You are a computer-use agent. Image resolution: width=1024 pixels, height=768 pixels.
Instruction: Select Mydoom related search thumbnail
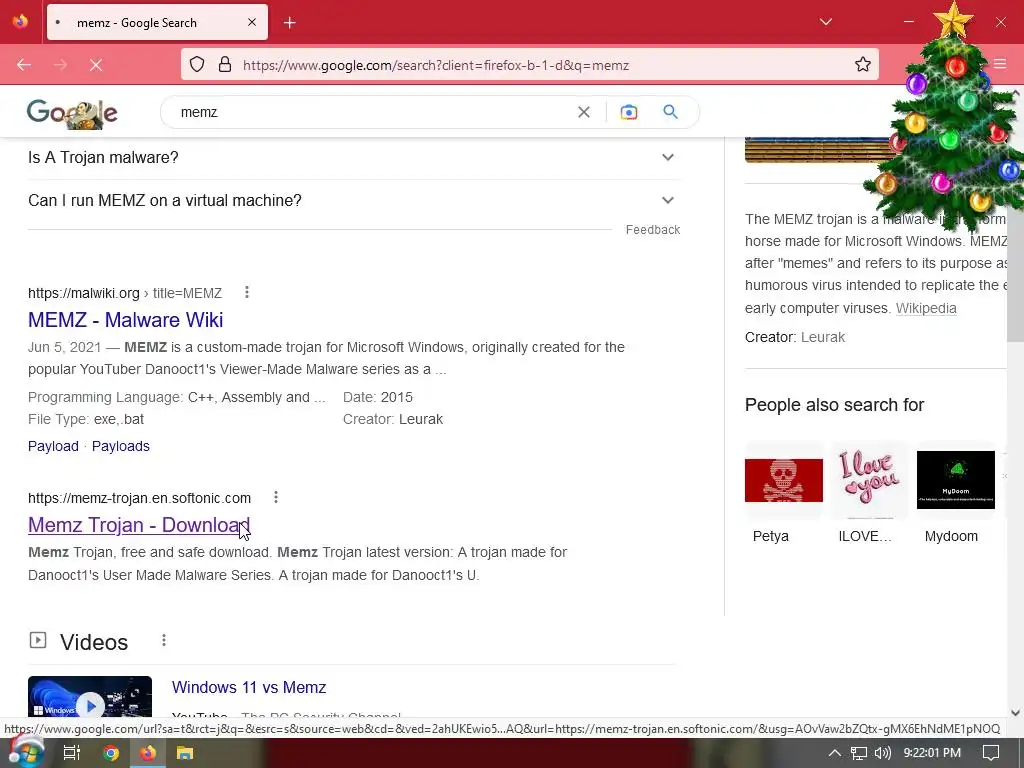[x=955, y=480]
